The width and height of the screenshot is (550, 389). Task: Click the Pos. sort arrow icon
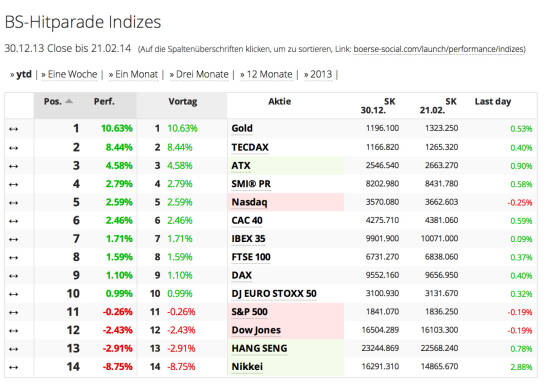(x=69, y=101)
